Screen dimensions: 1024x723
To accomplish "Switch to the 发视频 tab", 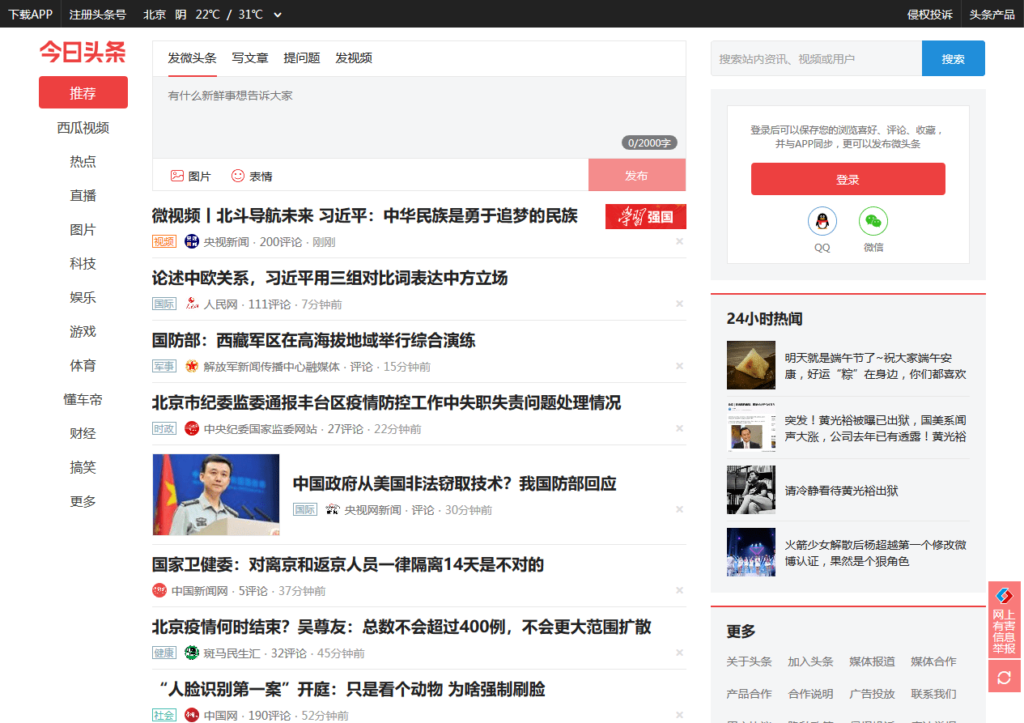I will pos(353,58).
